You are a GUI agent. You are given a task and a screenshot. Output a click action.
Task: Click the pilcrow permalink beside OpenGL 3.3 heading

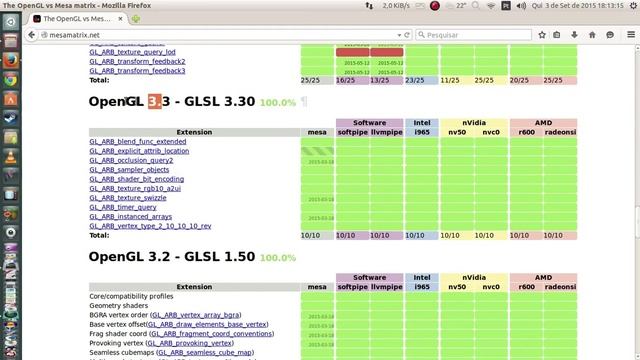304,101
